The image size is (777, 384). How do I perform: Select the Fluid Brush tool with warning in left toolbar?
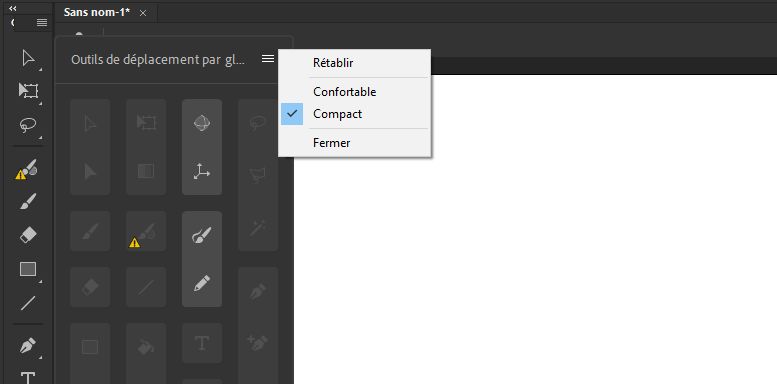coord(27,169)
